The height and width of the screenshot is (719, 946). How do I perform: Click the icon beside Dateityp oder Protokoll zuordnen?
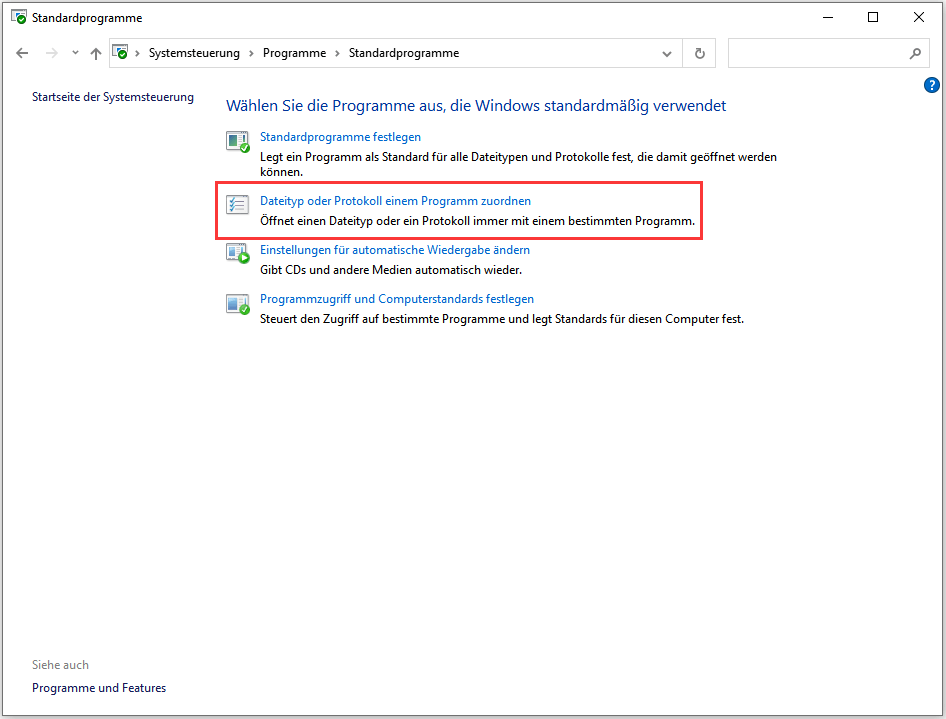237,204
